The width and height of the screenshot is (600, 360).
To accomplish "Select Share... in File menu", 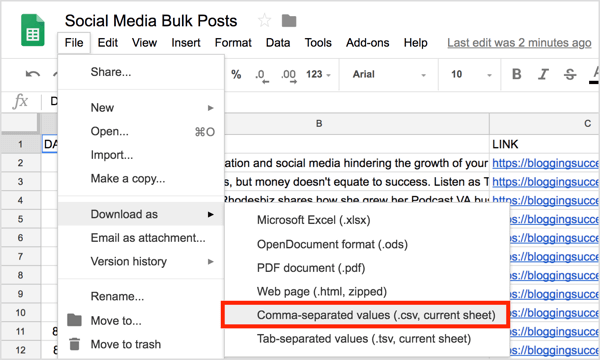I will tap(141, 72).
